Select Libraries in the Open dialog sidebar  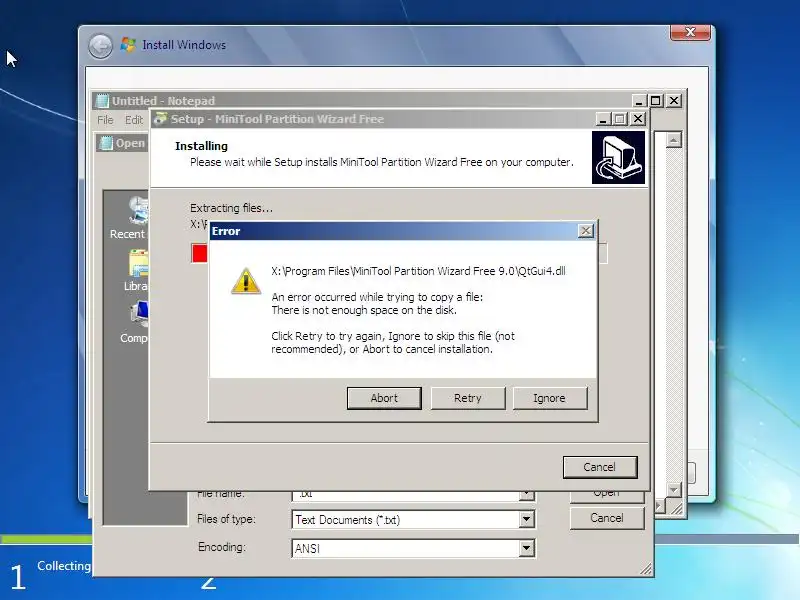(x=136, y=270)
